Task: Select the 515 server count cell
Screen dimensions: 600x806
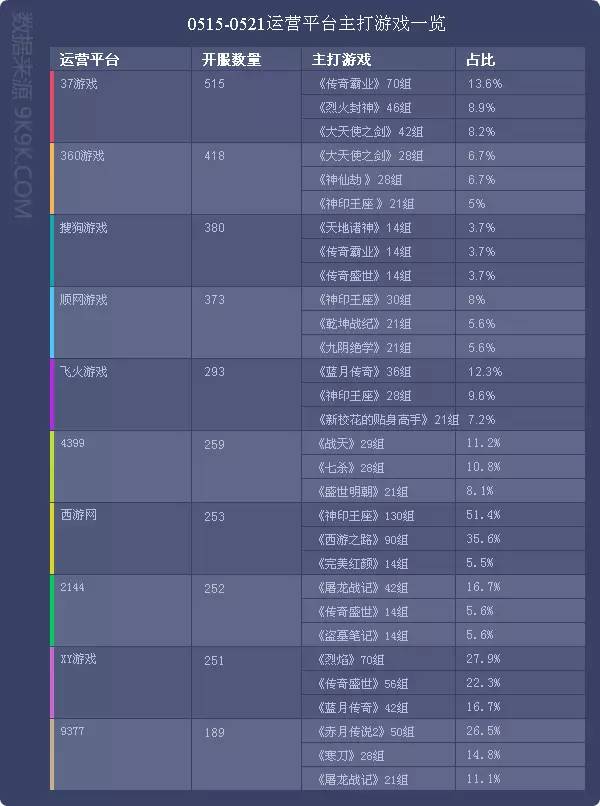Action: coord(213,84)
